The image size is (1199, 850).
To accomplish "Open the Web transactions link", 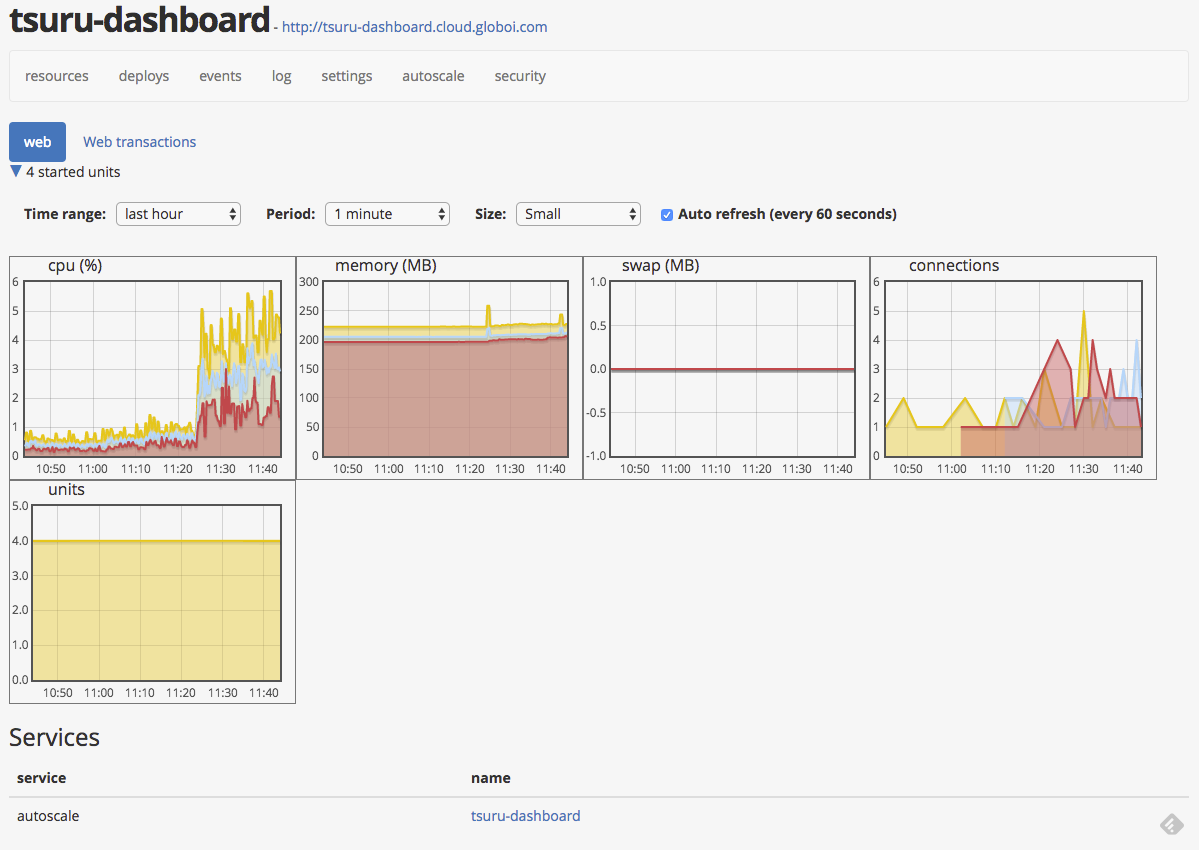I will click(139, 142).
